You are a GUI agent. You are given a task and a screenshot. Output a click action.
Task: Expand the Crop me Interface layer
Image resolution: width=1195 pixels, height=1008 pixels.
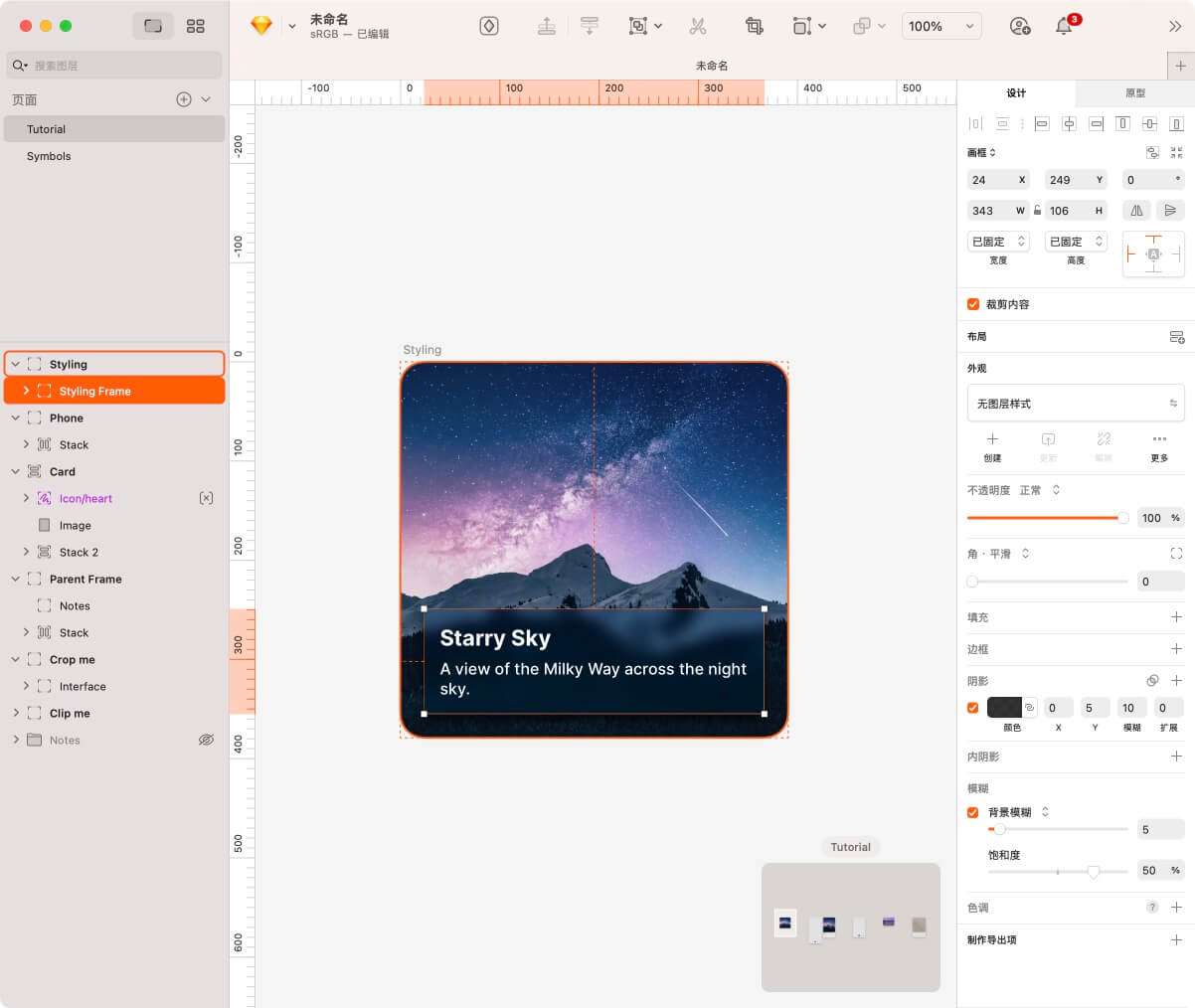pos(26,686)
